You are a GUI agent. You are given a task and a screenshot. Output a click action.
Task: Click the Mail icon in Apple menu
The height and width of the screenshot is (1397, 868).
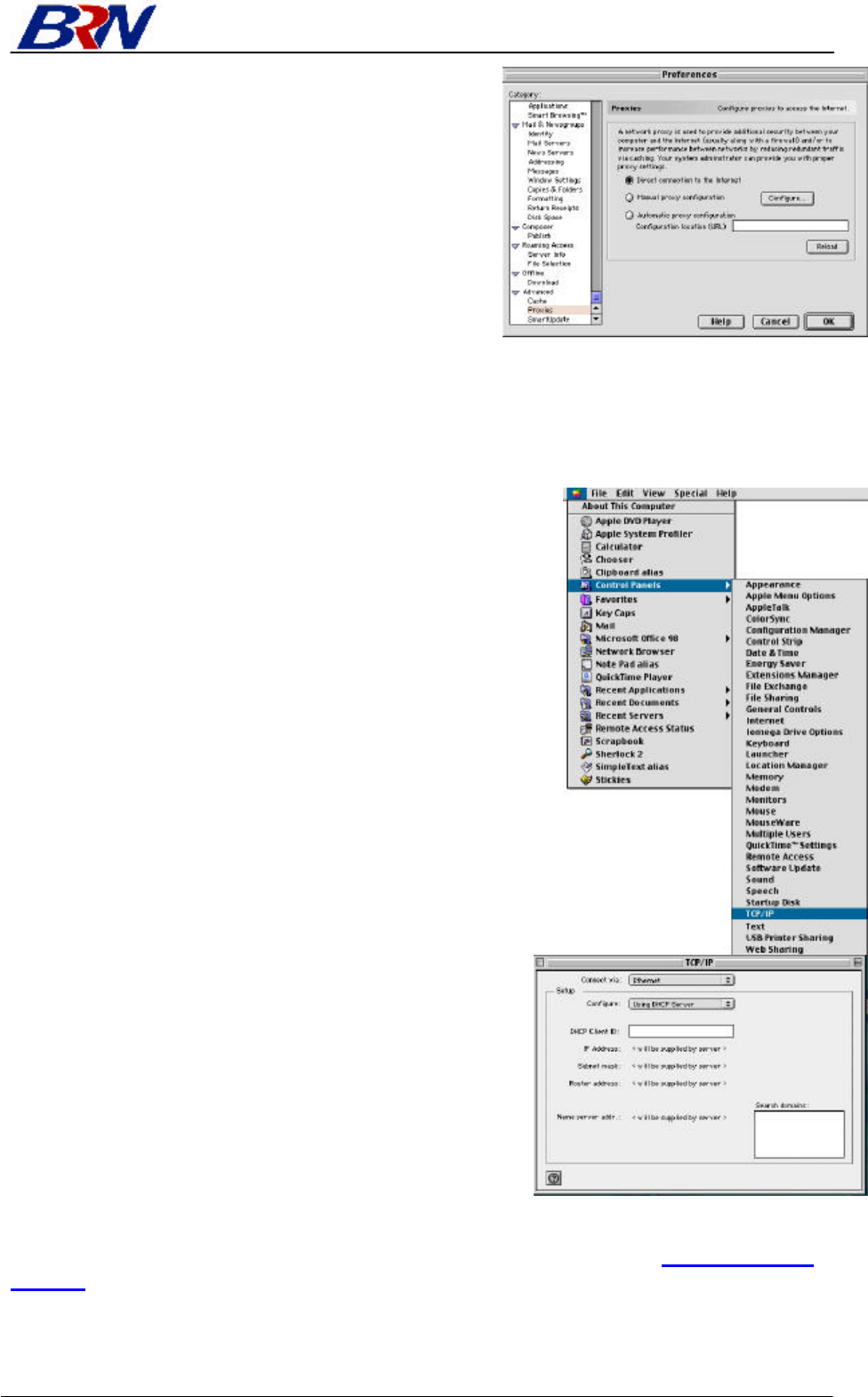tap(586, 626)
